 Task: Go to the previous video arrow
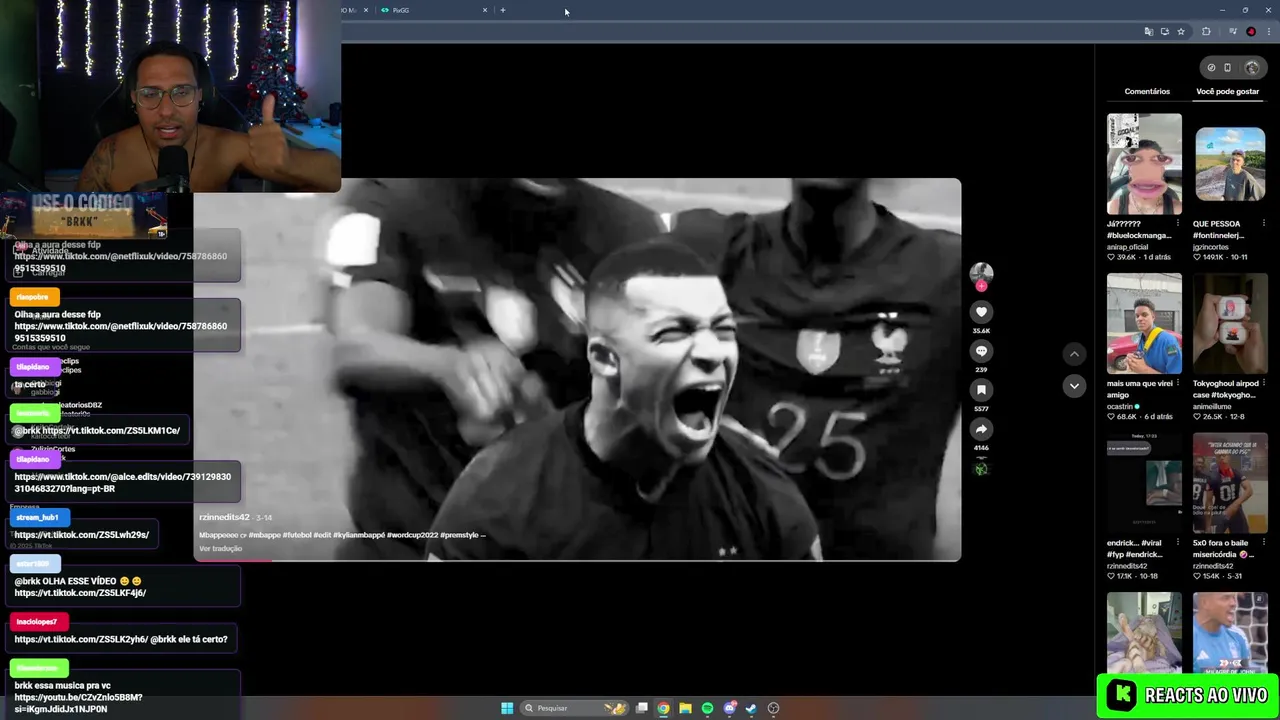coord(1074,354)
